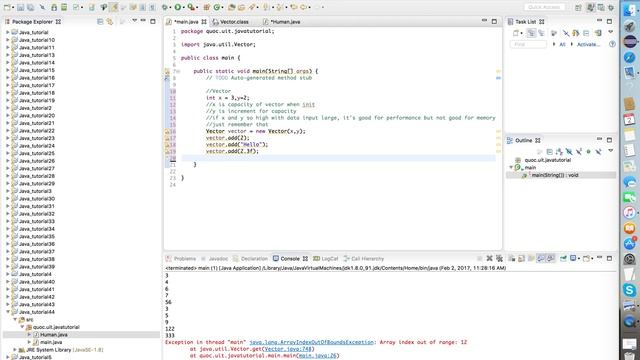The width and height of the screenshot is (640, 360).
Task: Switch to the Vector.class editor tab
Action: point(231,22)
